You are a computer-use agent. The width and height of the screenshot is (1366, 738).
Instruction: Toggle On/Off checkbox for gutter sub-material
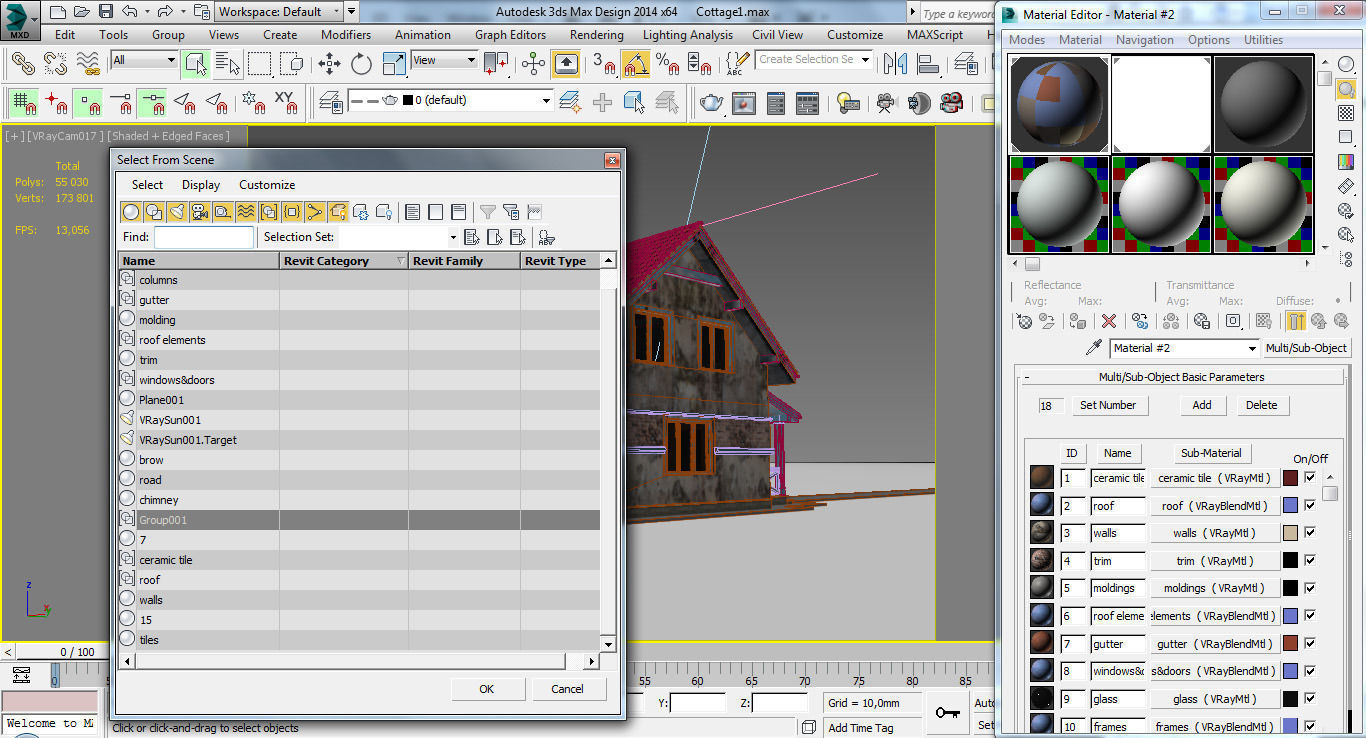click(1310, 644)
